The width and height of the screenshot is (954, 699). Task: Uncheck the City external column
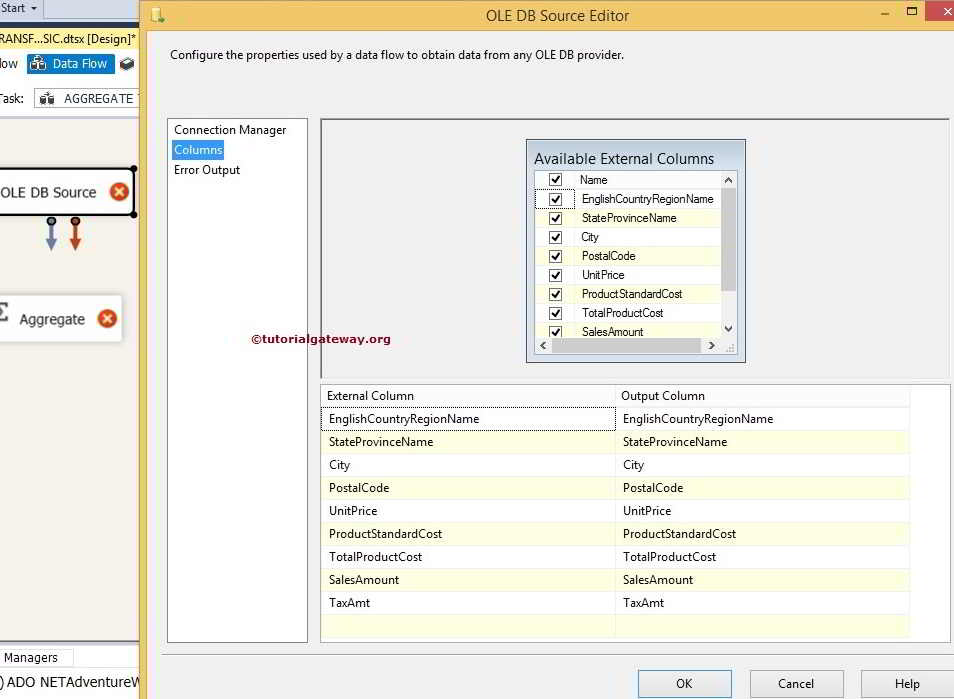point(556,237)
